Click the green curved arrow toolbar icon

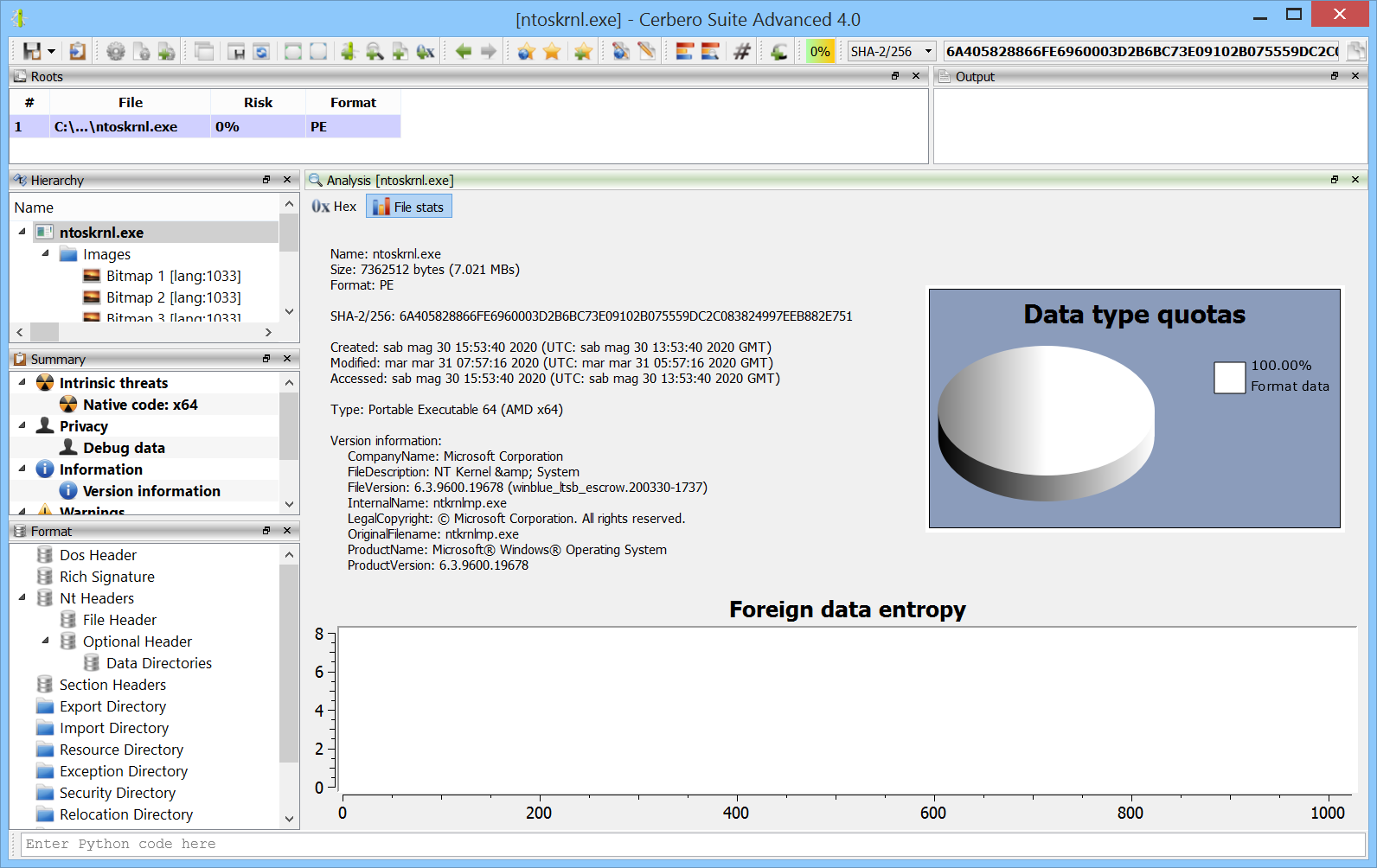(779, 51)
